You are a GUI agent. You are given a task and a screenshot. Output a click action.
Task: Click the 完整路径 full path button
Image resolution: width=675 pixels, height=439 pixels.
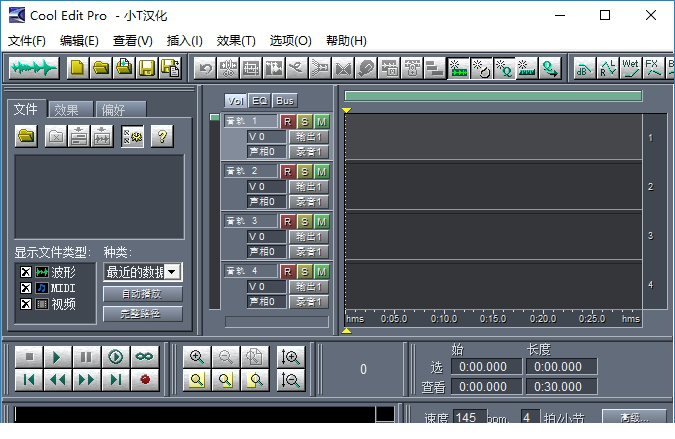pos(142,314)
